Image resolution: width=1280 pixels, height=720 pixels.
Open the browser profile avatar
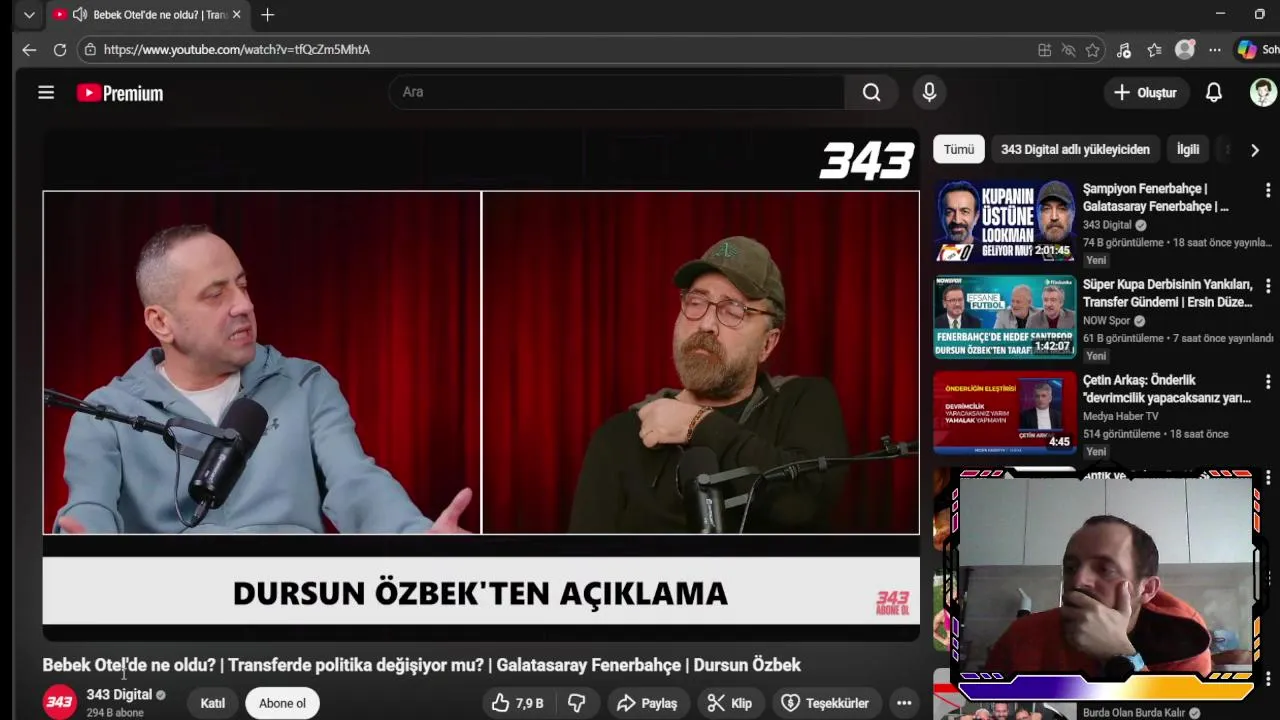click(1185, 49)
